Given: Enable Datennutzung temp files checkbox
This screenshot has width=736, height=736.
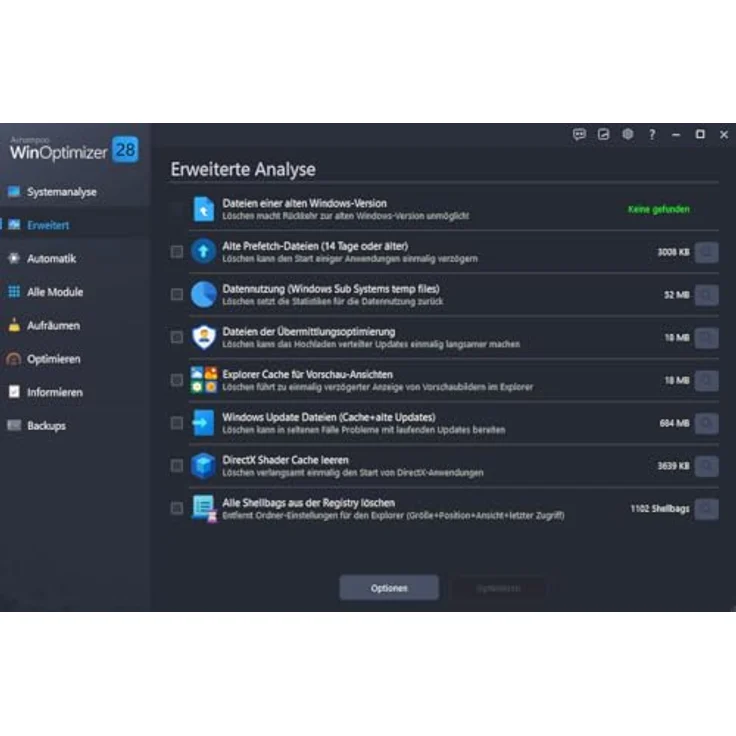Looking at the screenshot, I should (x=177, y=295).
